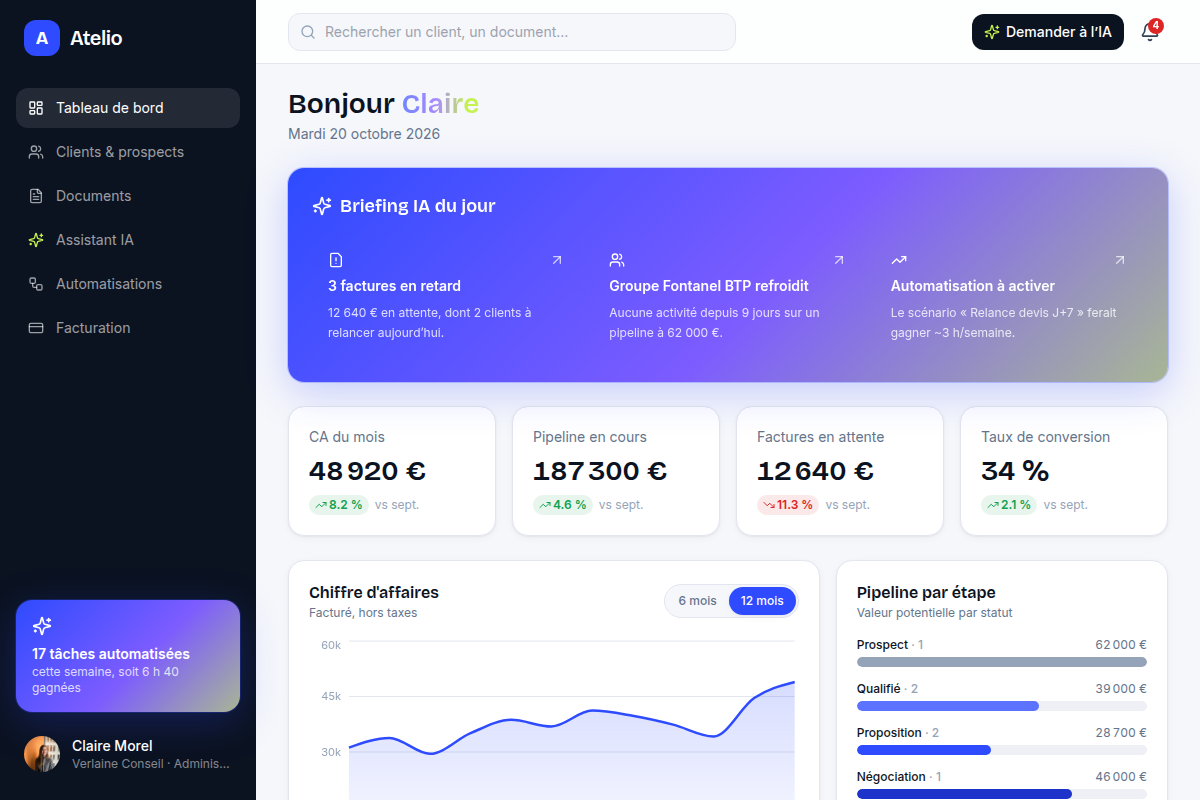
Task: Click the sparkle icon in automated tasks card
Action: click(42, 626)
